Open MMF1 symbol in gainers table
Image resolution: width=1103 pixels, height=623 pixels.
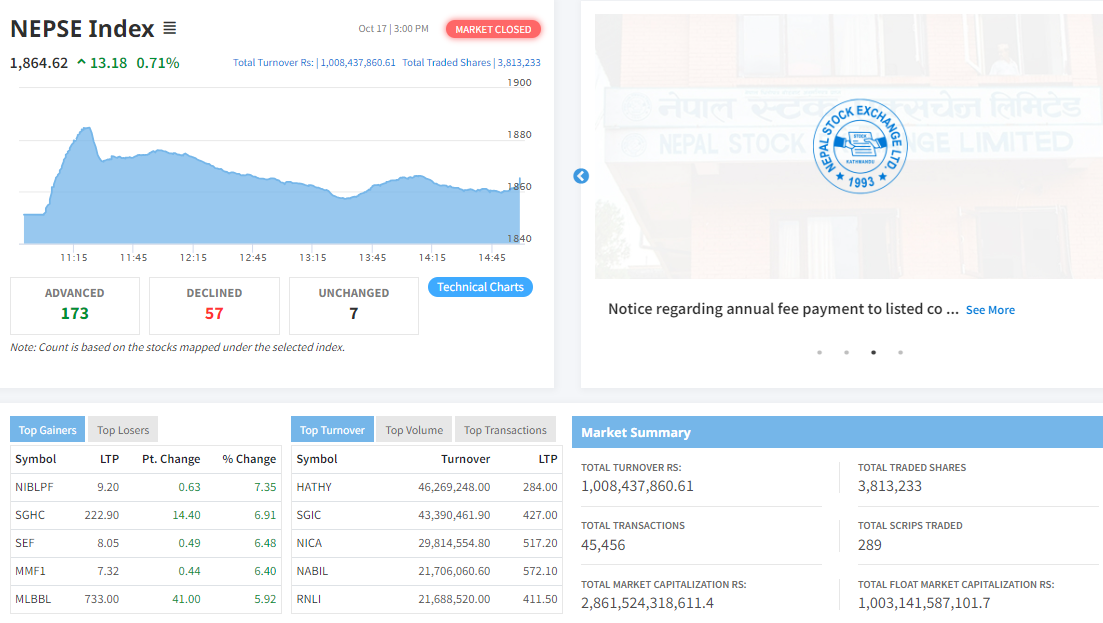click(30, 571)
